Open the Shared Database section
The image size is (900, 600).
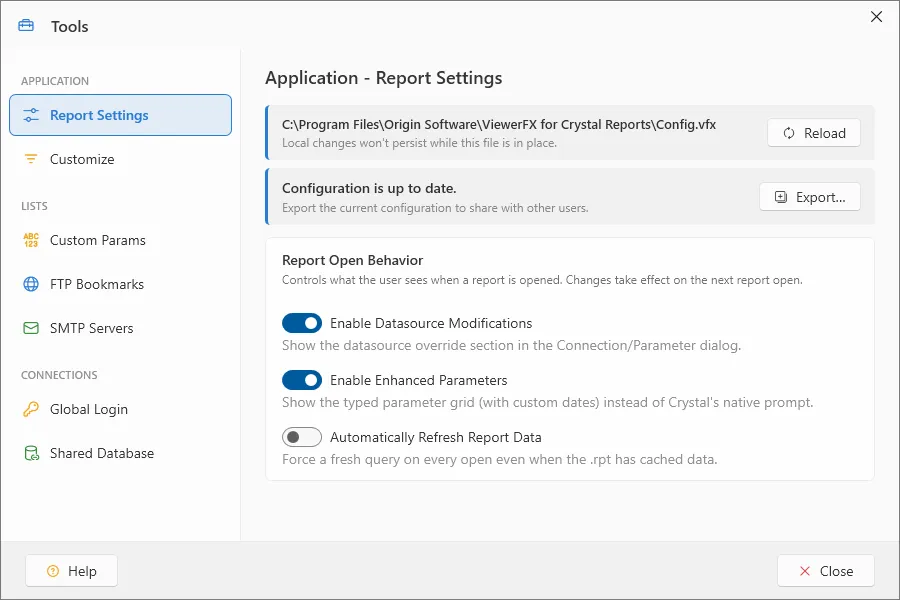click(x=121, y=454)
